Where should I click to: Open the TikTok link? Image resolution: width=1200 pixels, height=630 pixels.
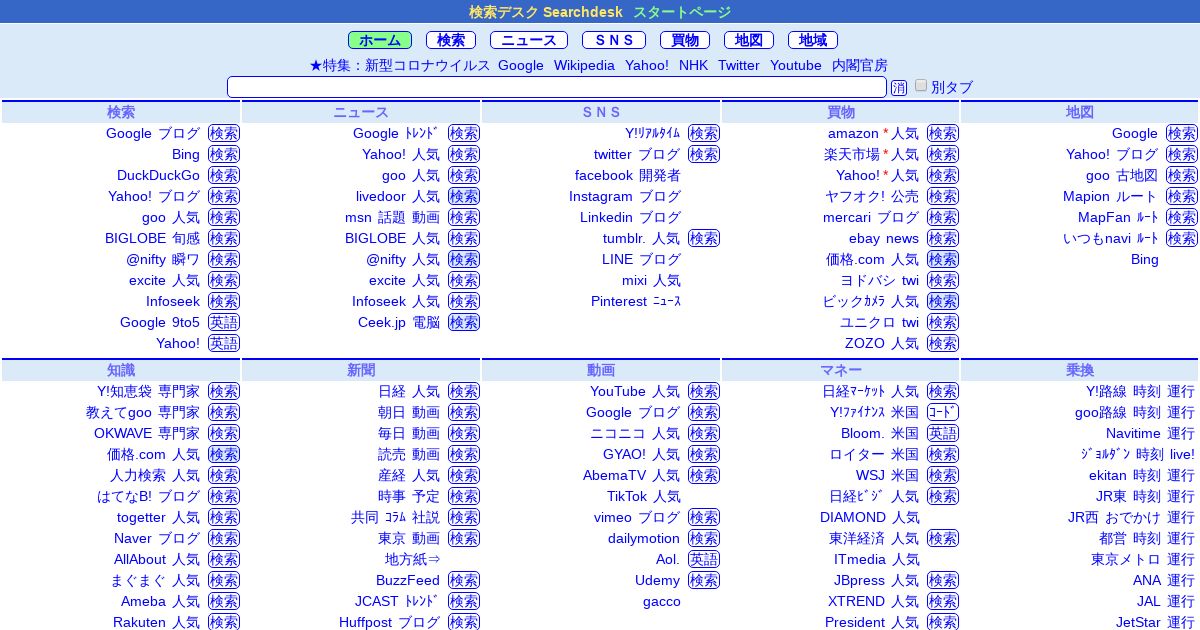click(627, 496)
